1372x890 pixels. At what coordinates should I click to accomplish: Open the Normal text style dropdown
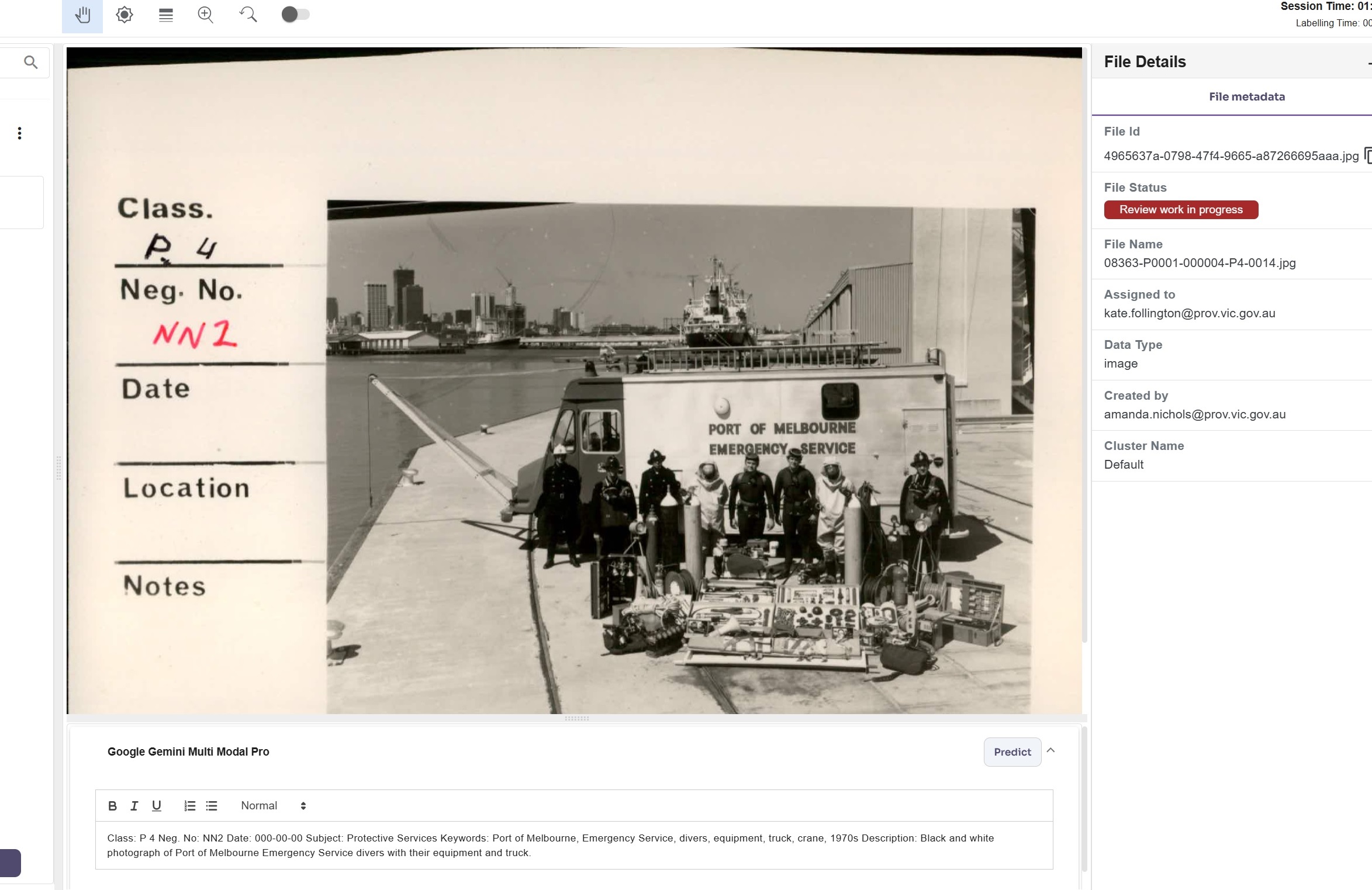273,806
